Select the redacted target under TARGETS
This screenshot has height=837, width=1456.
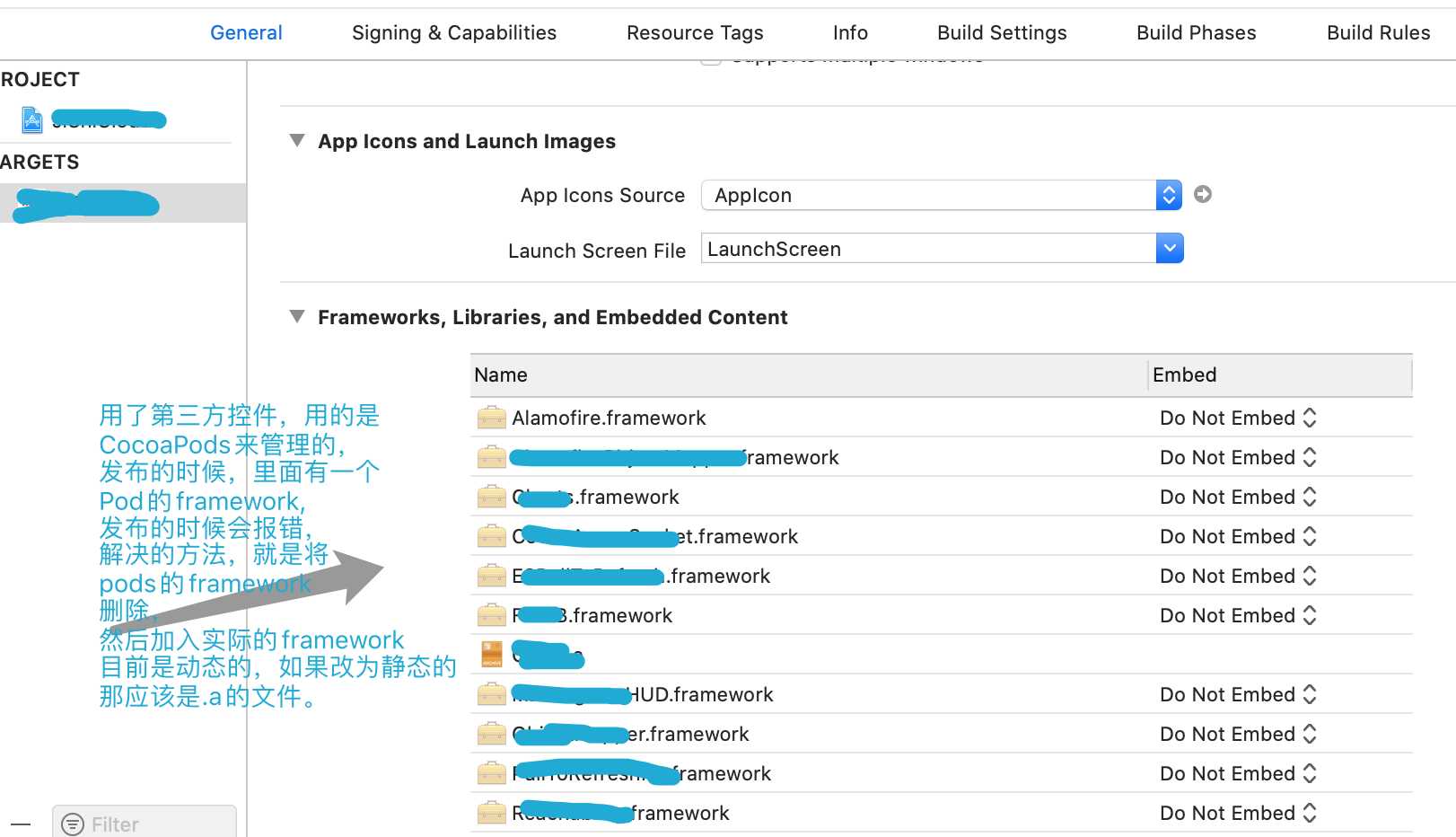tap(123, 203)
